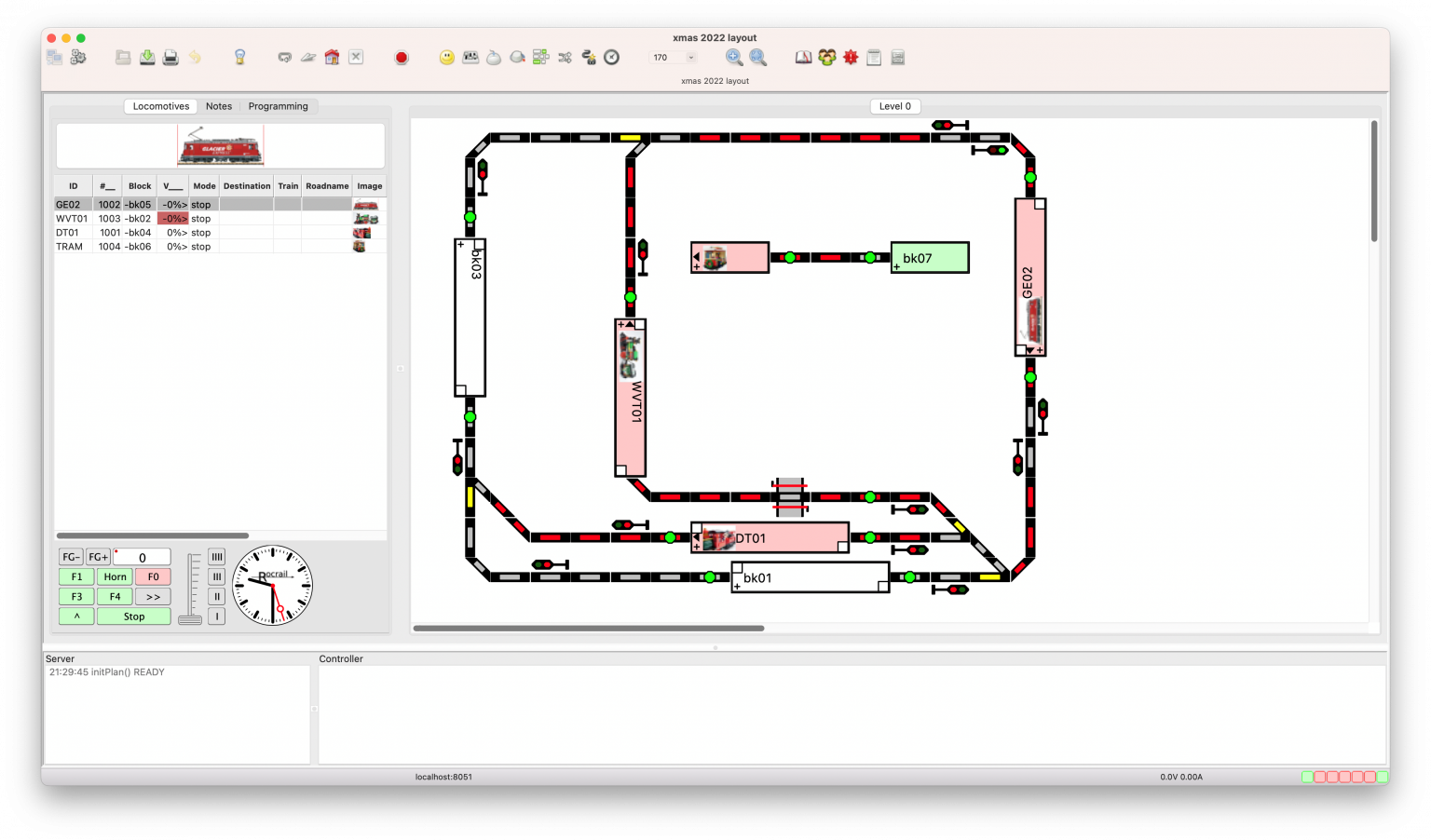Open the Notes tab
1431x840 pixels.
[x=219, y=106]
